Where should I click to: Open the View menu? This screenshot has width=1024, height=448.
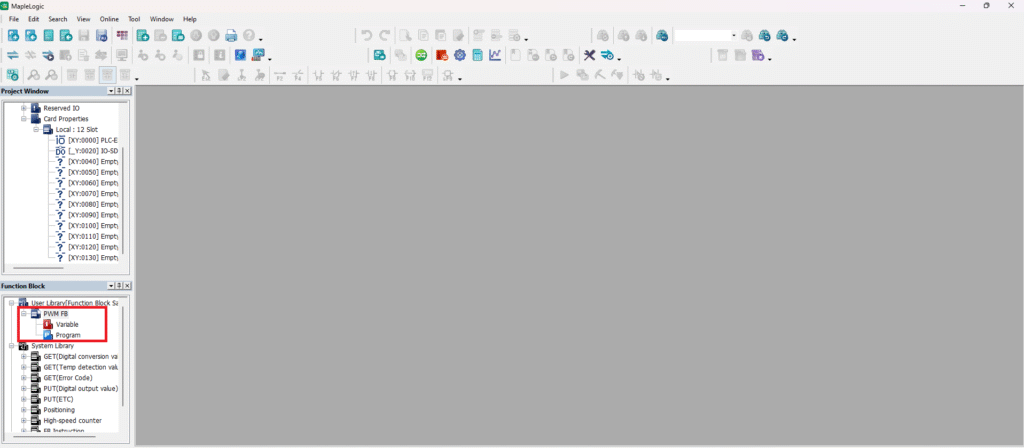84,19
